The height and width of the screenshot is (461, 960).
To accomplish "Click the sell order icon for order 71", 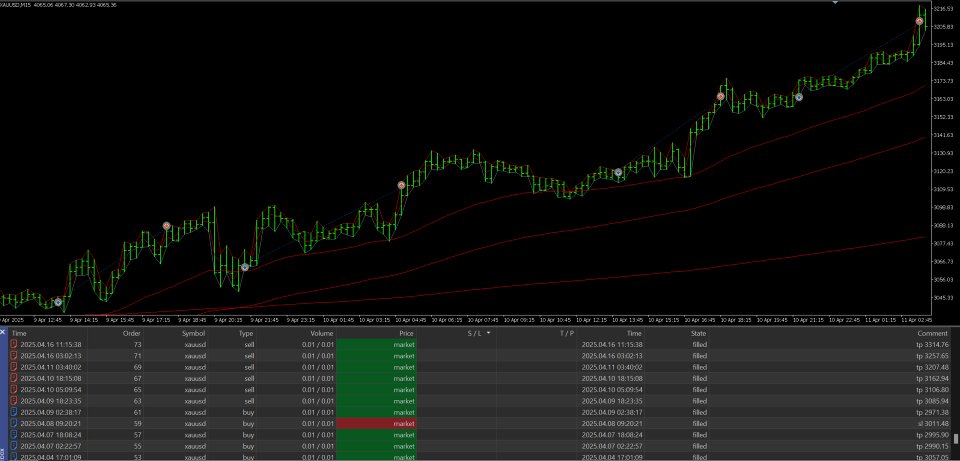I will pos(14,356).
